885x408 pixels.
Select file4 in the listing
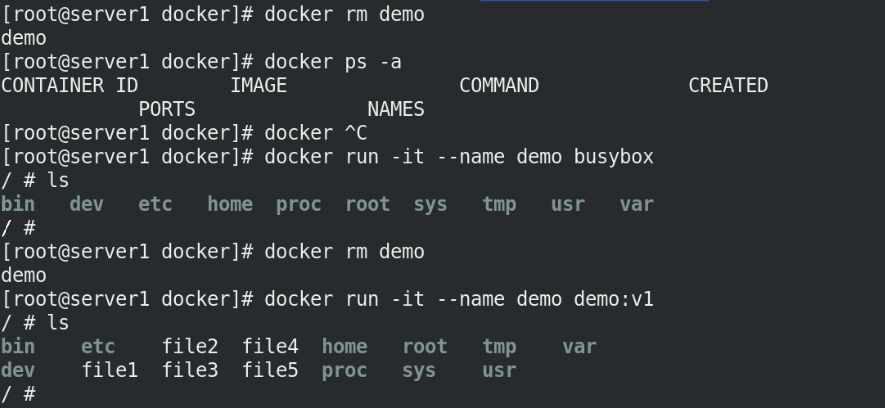coord(270,346)
